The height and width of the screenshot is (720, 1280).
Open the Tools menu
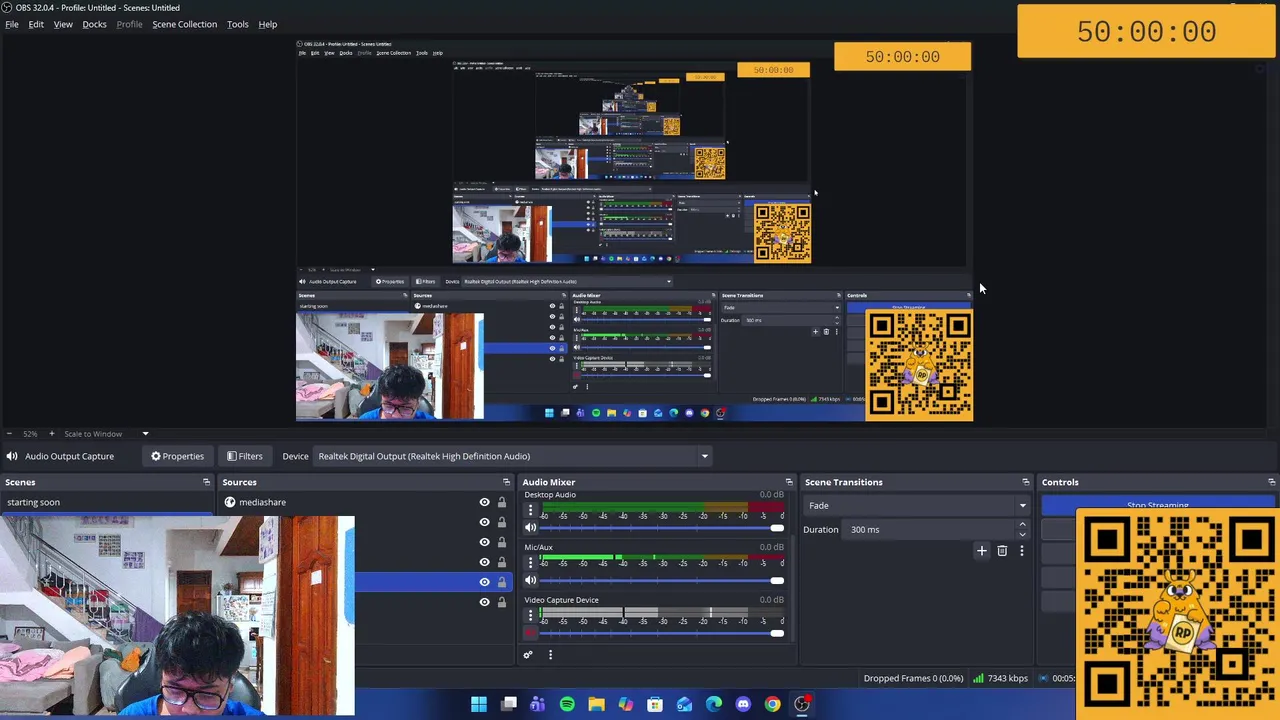(x=237, y=24)
